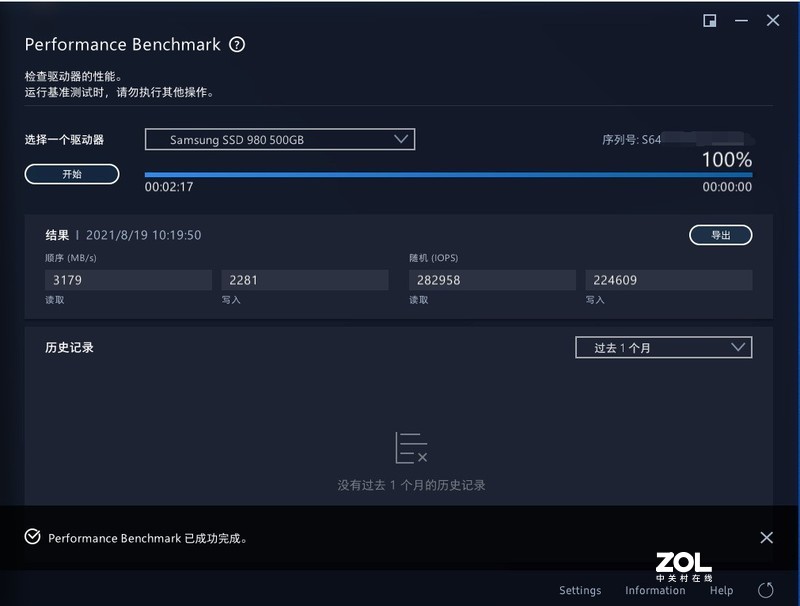Click the 选择一个驱动器 label

(64, 139)
